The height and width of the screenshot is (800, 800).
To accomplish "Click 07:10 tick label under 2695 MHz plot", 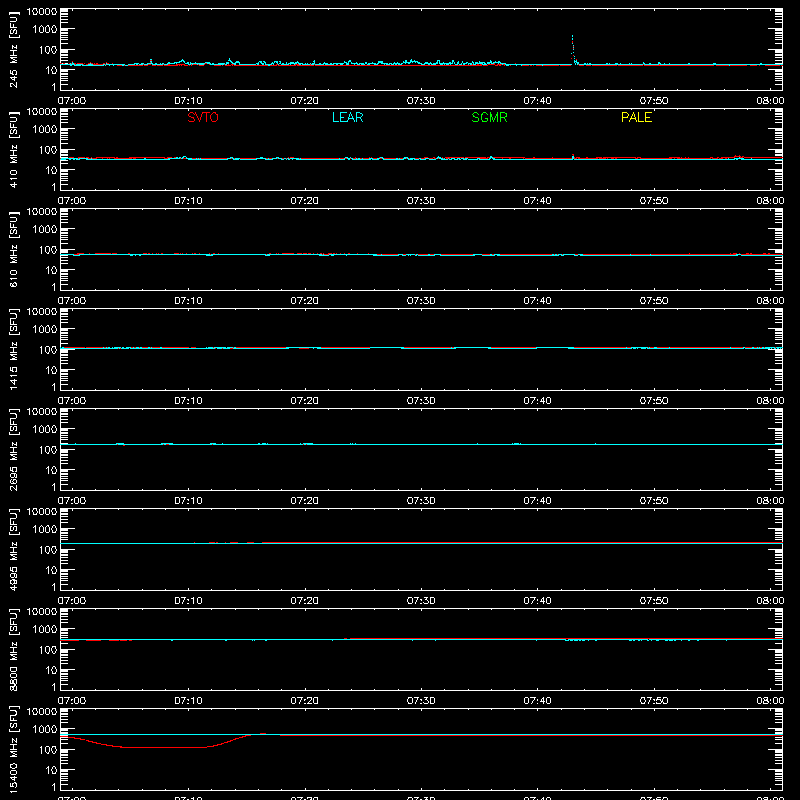I will [188, 501].
